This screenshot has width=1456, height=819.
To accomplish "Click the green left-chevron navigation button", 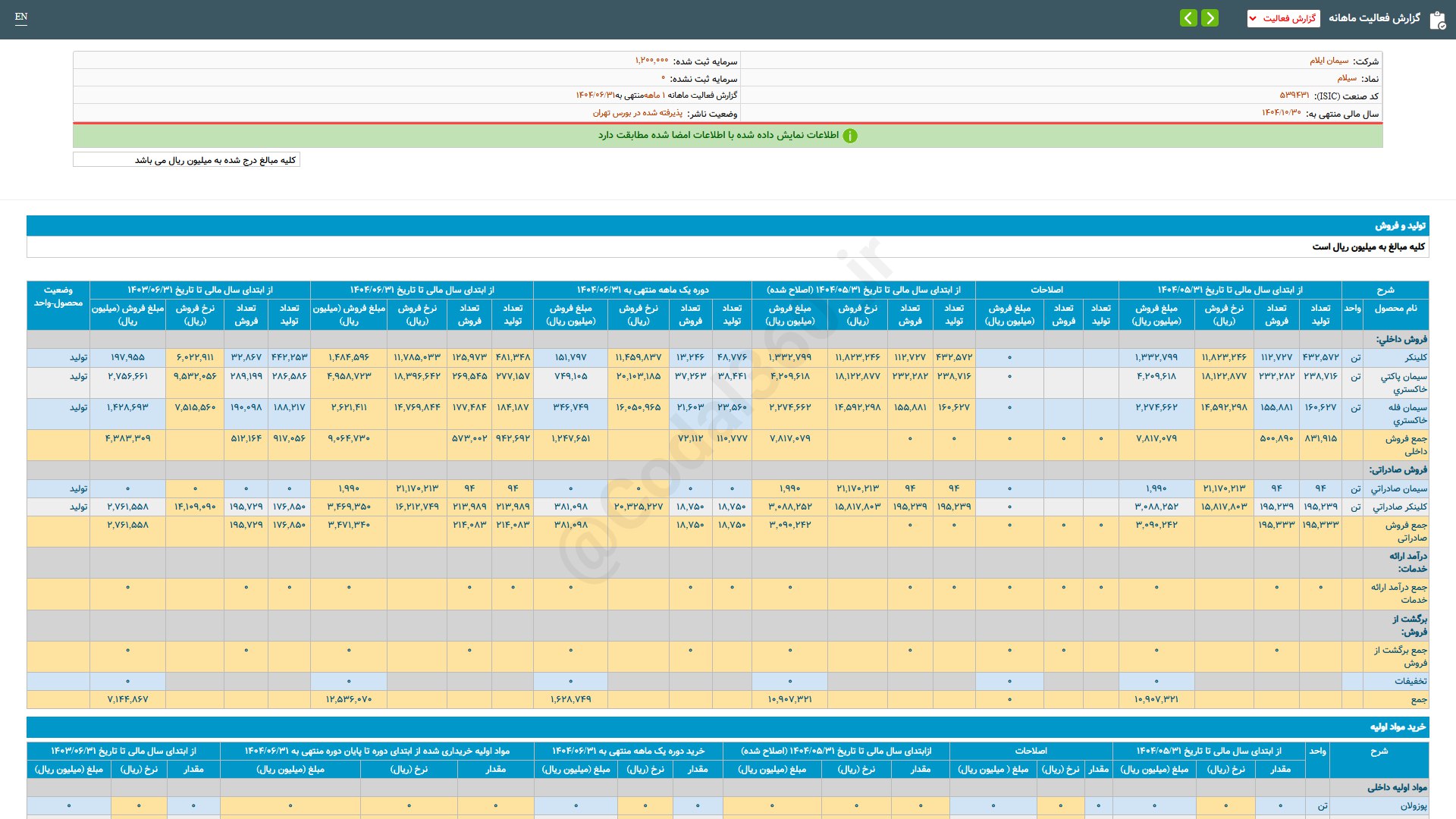I will pyautogui.click(x=1188, y=17).
